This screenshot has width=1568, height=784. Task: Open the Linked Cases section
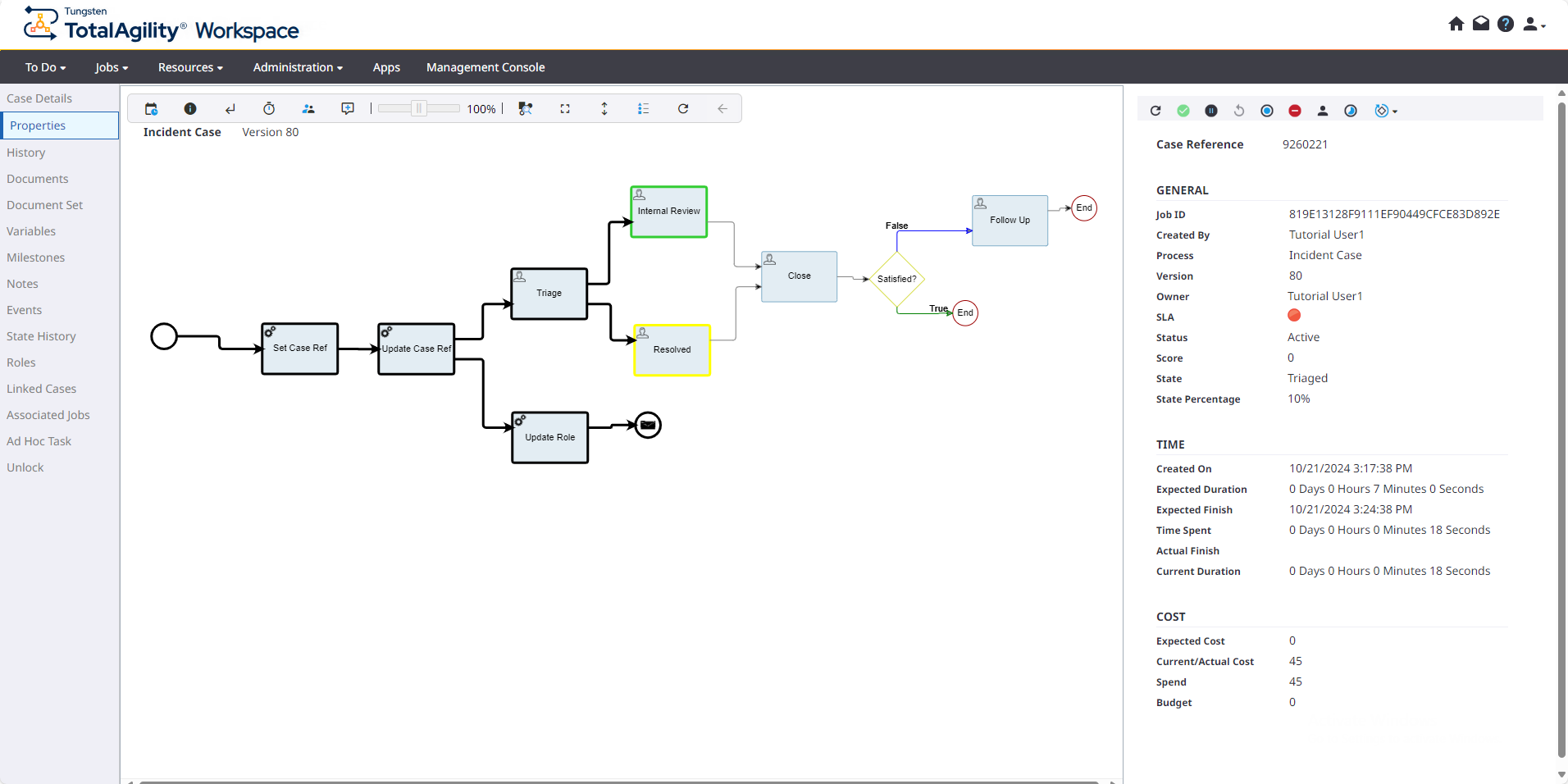41,389
